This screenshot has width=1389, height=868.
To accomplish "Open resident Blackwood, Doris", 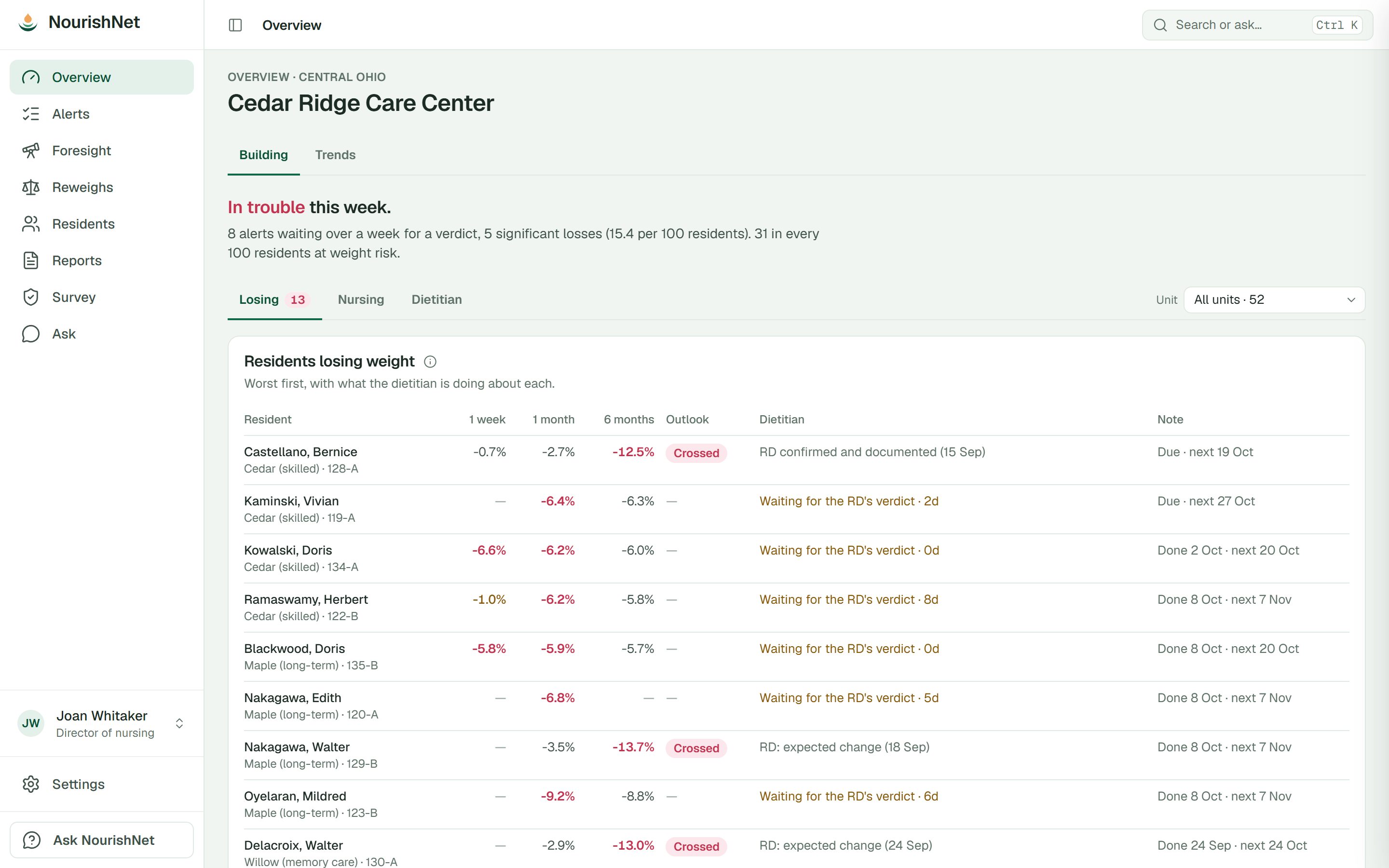I will click(x=295, y=649).
